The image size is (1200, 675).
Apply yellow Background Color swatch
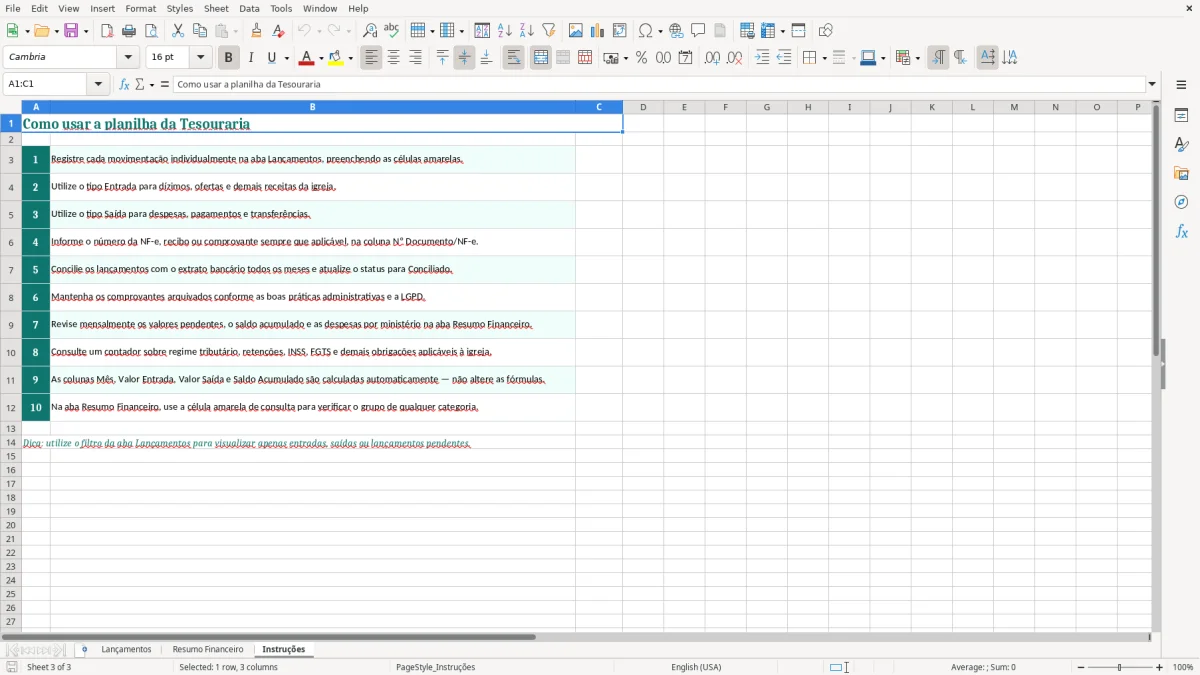click(336, 58)
